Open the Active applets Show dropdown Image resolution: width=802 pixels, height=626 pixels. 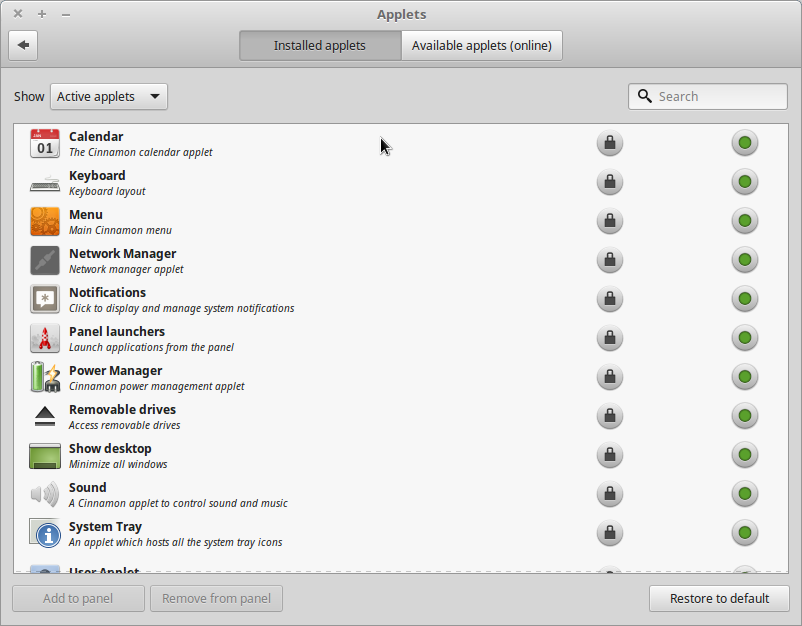108,97
